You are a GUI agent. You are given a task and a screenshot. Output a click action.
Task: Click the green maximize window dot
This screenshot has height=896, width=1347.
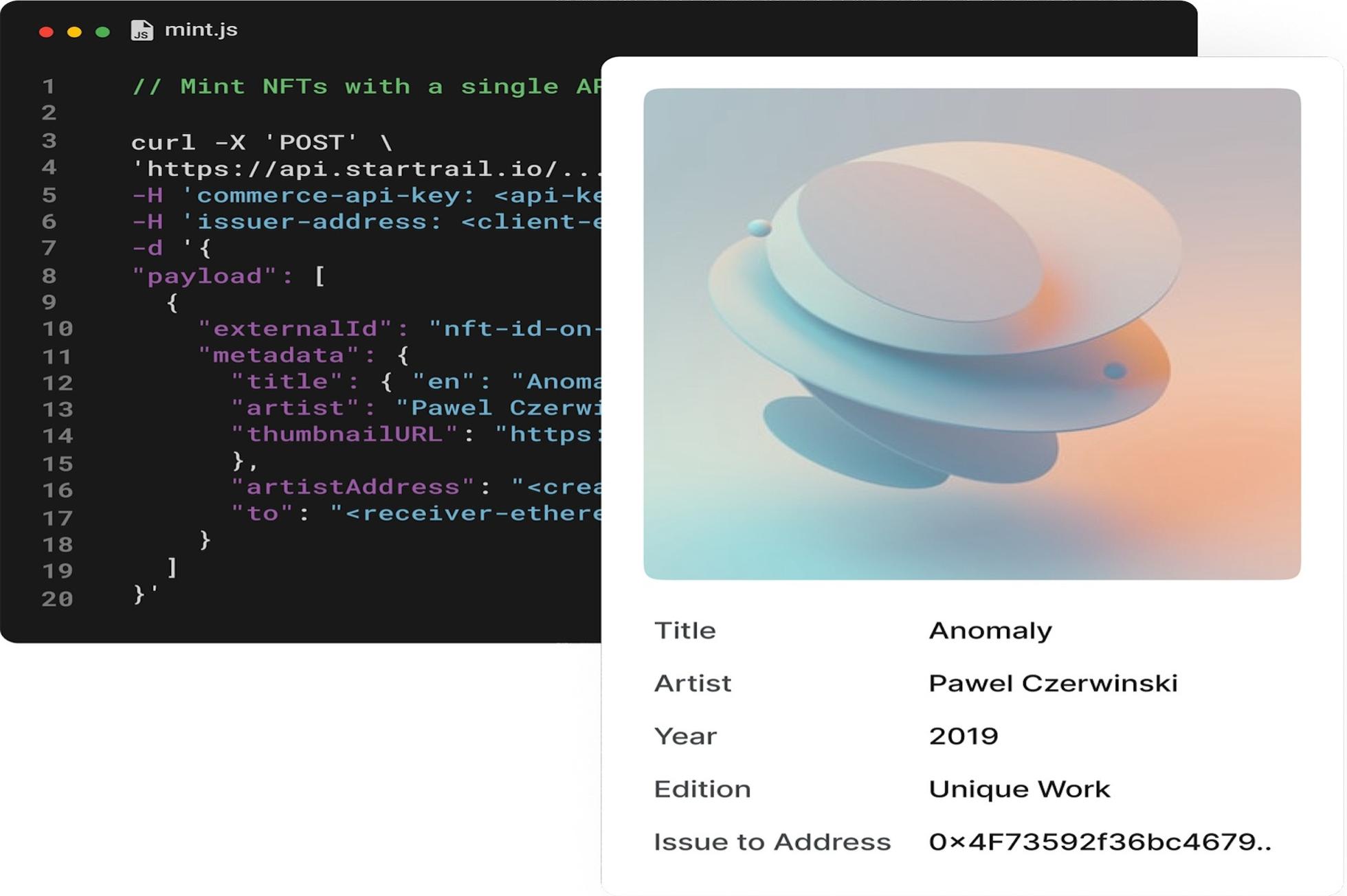coord(102,32)
